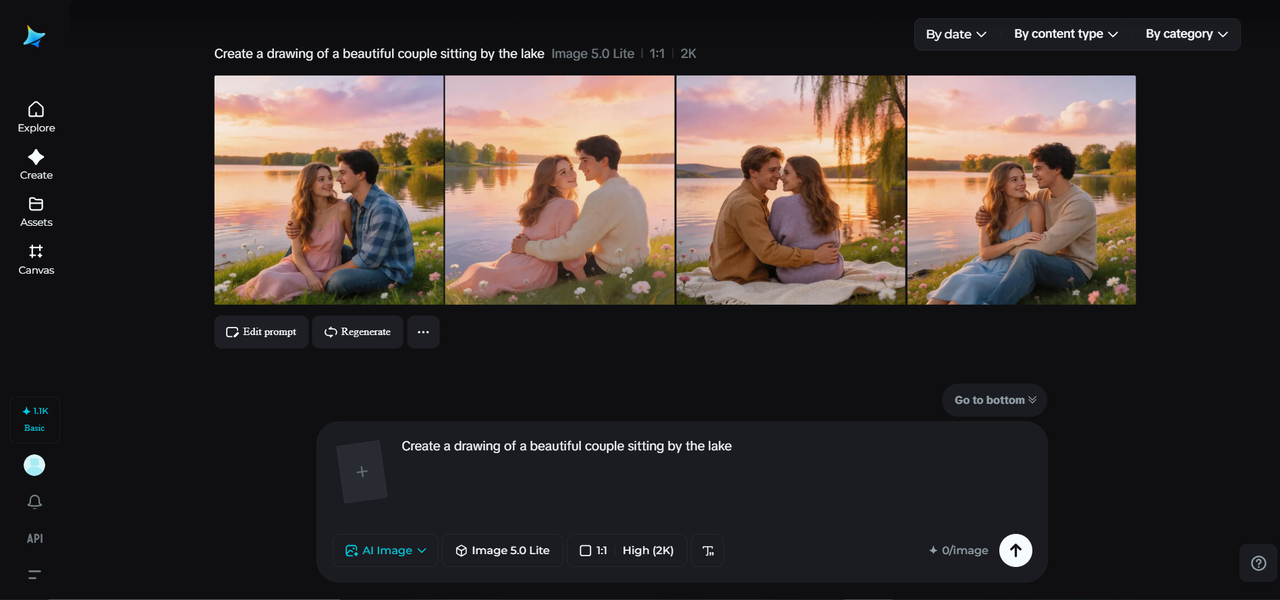Open the AI Image mode dropdown
Screen dimensions: 1280x600
(386, 550)
